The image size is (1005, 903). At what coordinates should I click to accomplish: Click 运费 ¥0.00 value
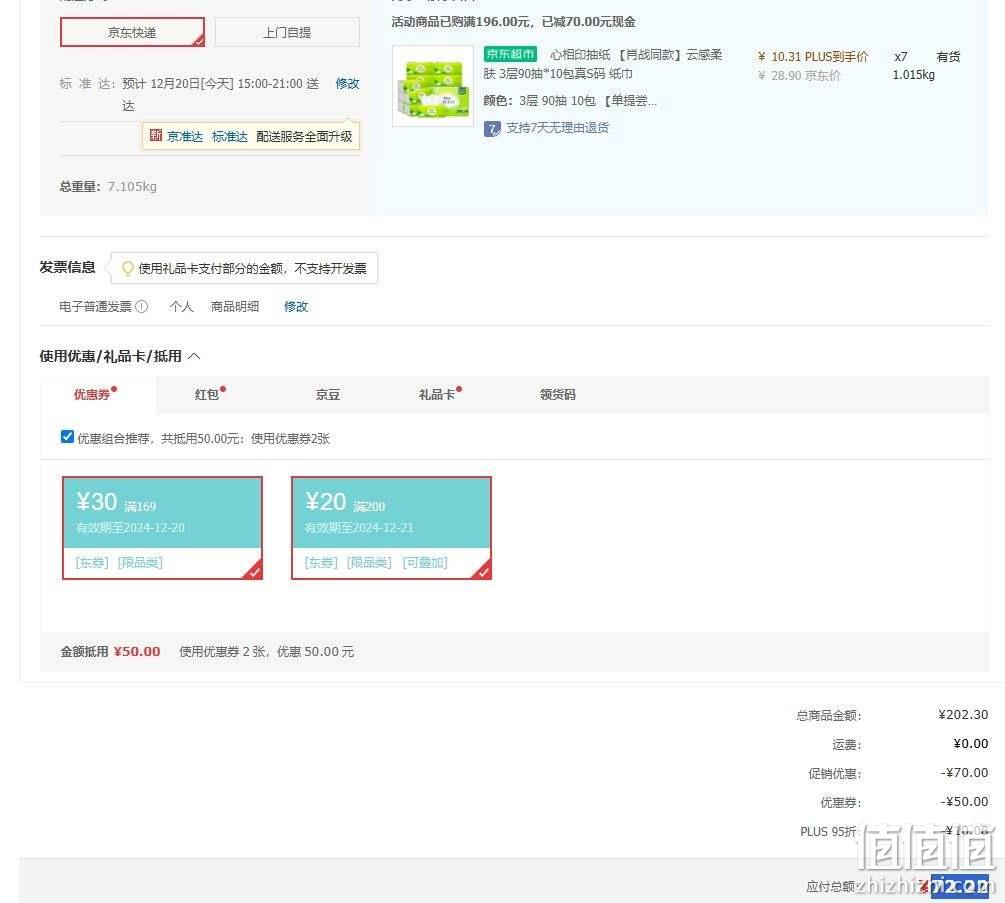[x=971, y=743]
